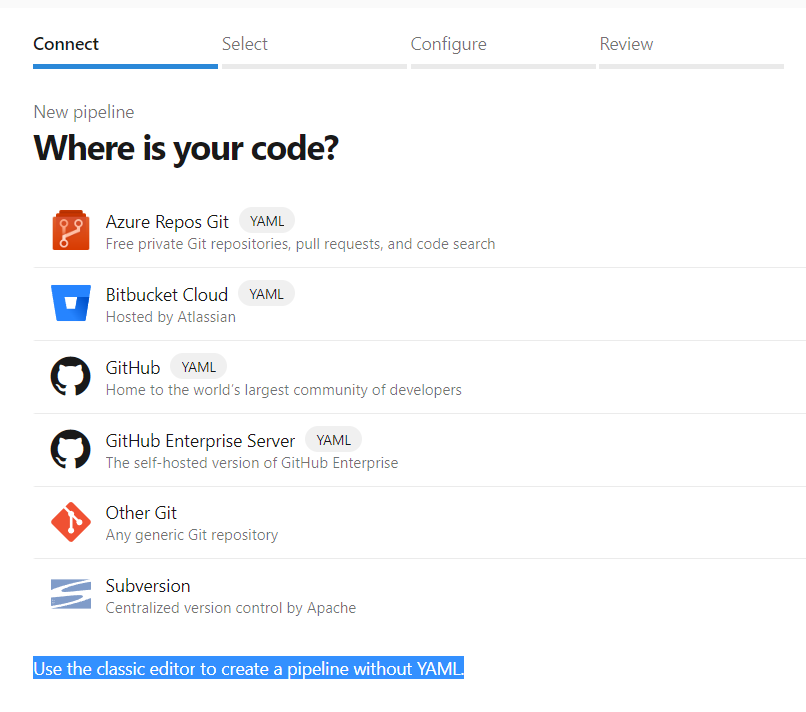The image size is (806, 712).
Task: Click the GitHub octocat icon
Action: click(71, 376)
